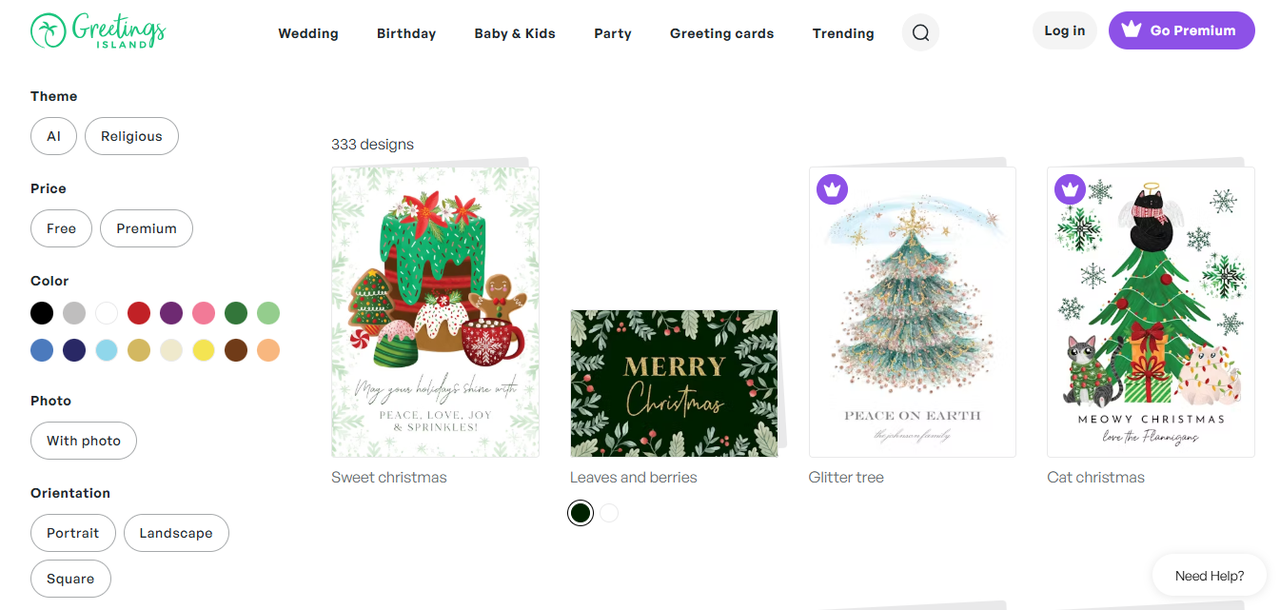Select the navy blue color filter dot

[74, 350]
